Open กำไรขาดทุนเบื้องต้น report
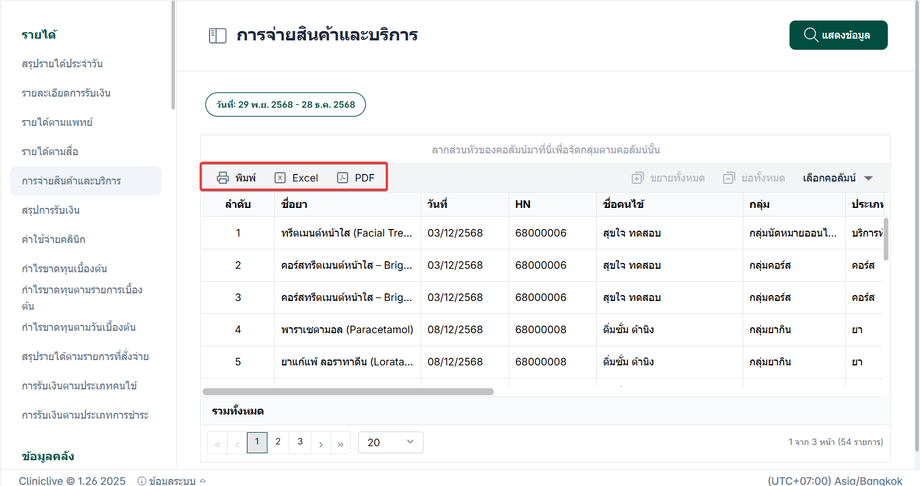The image size is (920, 486). (65, 268)
